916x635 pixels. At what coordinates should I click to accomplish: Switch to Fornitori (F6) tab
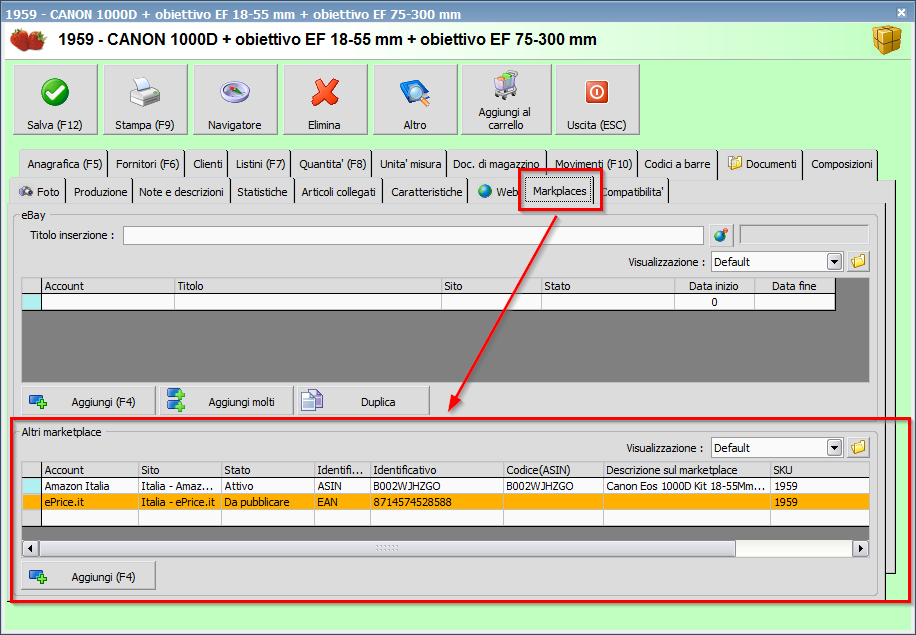point(147,164)
